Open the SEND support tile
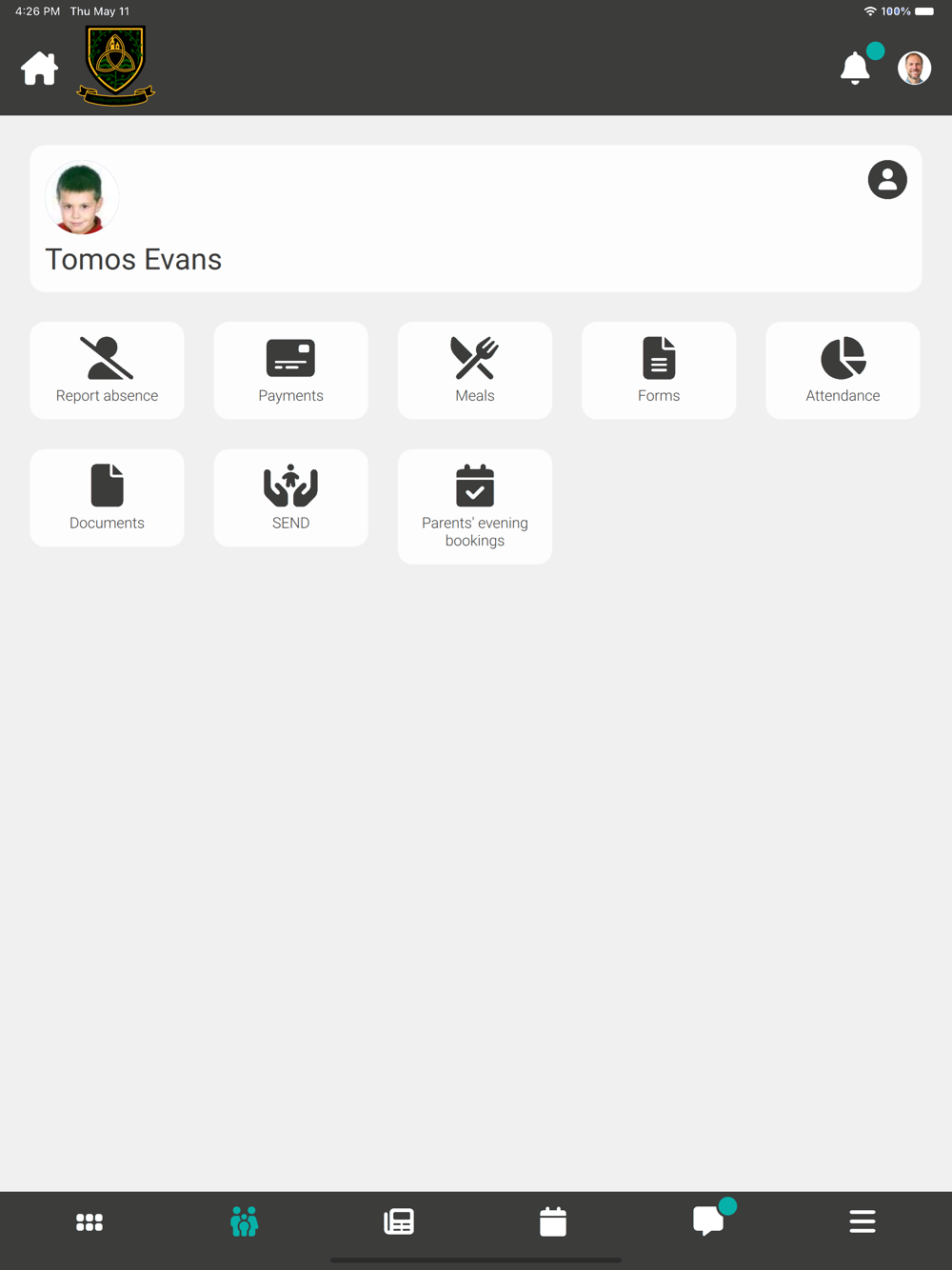 290,498
